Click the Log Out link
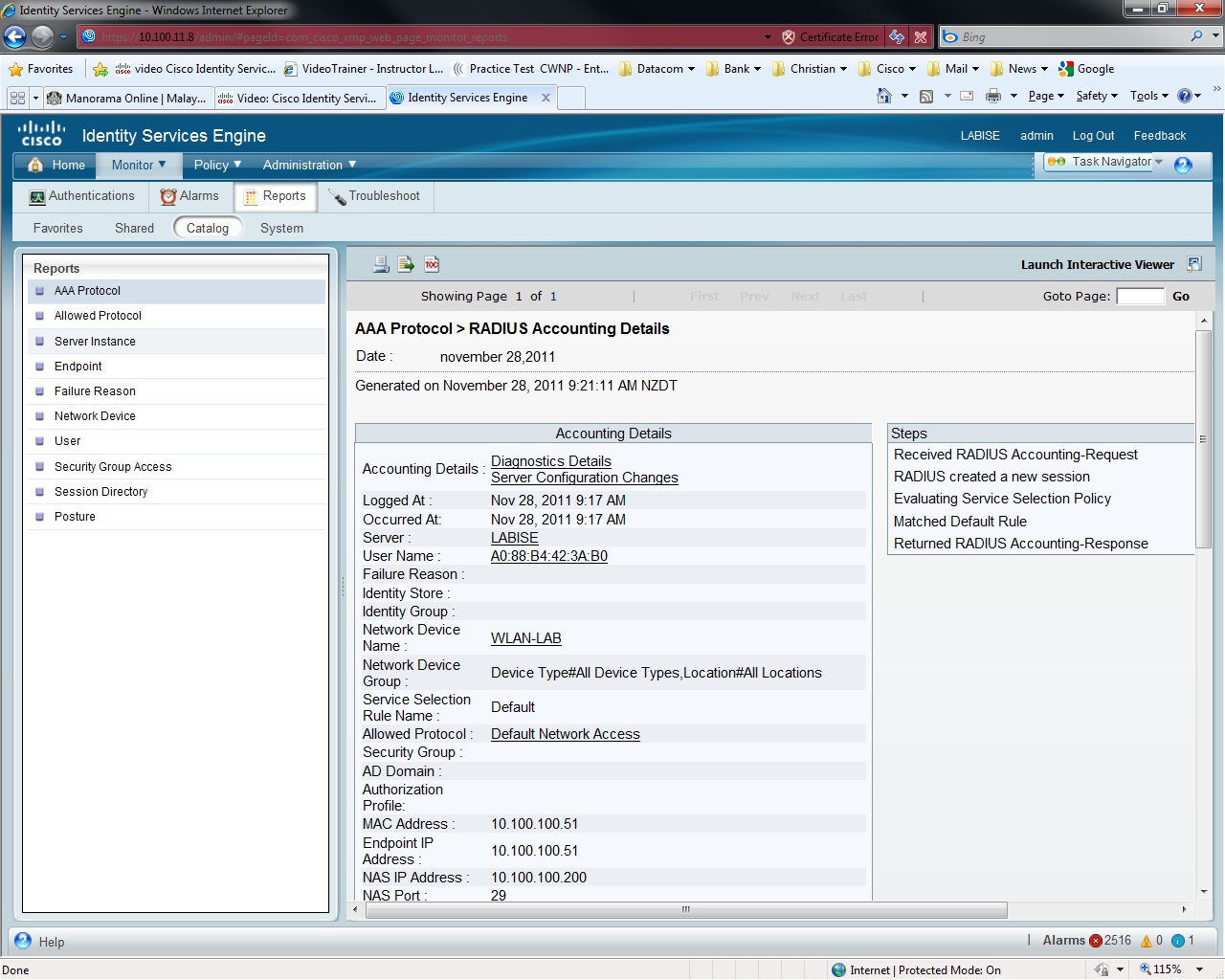This screenshot has width=1225, height=980. [1093, 136]
